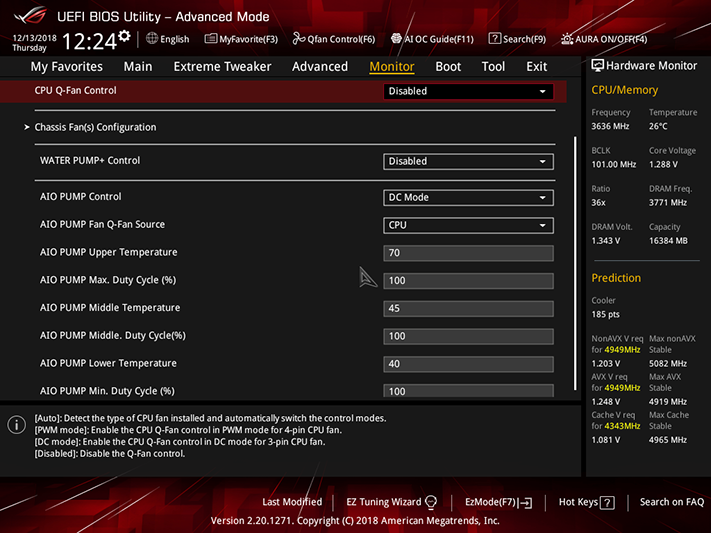The height and width of the screenshot is (533, 711).
Task: Click AIO PUMP Middle. Duty Cycle field
Action: pos(468,336)
